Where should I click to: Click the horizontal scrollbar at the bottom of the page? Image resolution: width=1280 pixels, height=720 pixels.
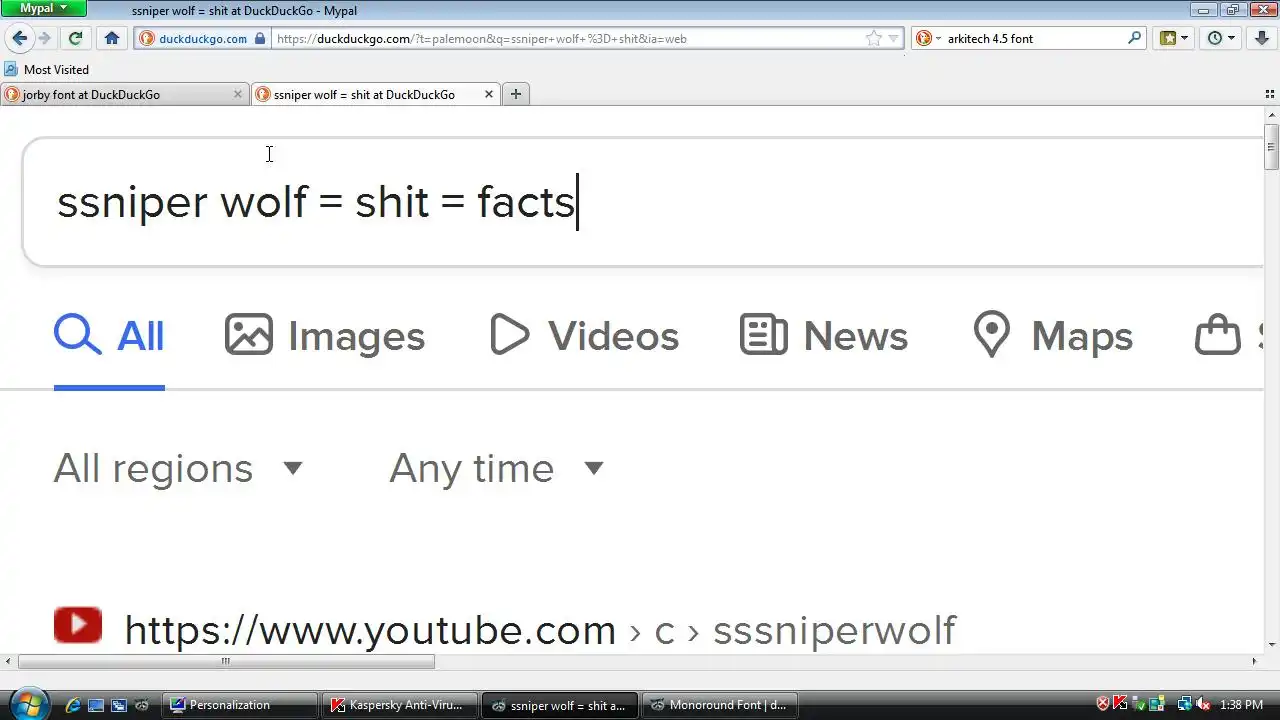226,661
